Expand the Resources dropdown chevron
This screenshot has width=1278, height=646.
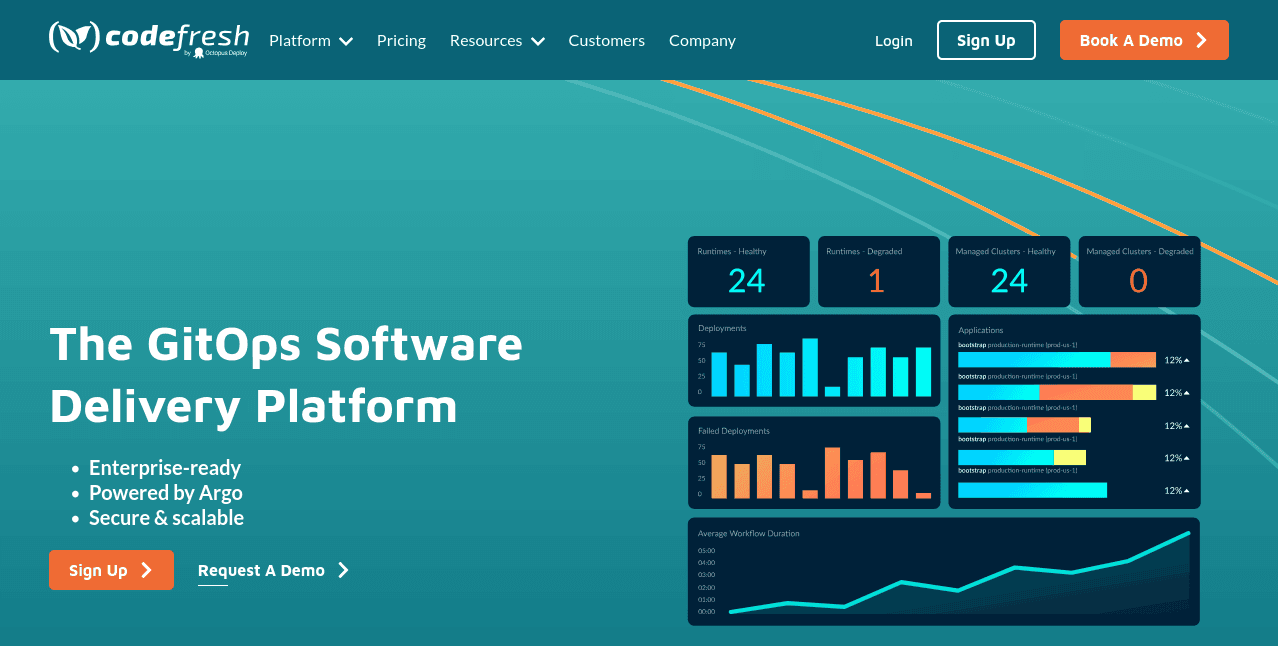pyautogui.click(x=538, y=42)
